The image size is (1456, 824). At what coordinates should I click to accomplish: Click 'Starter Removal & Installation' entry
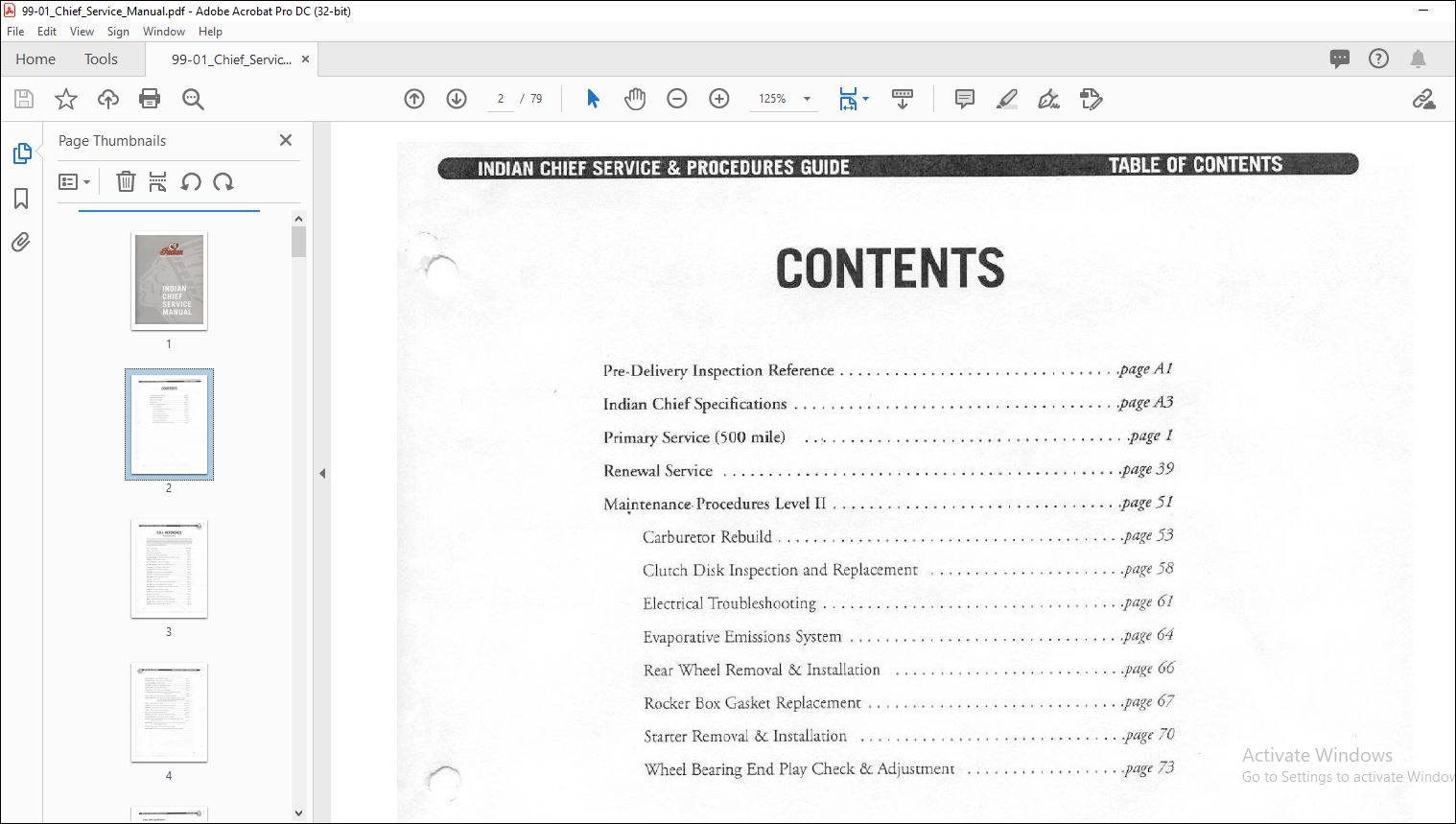pyautogui.click(x=745, y=736)
